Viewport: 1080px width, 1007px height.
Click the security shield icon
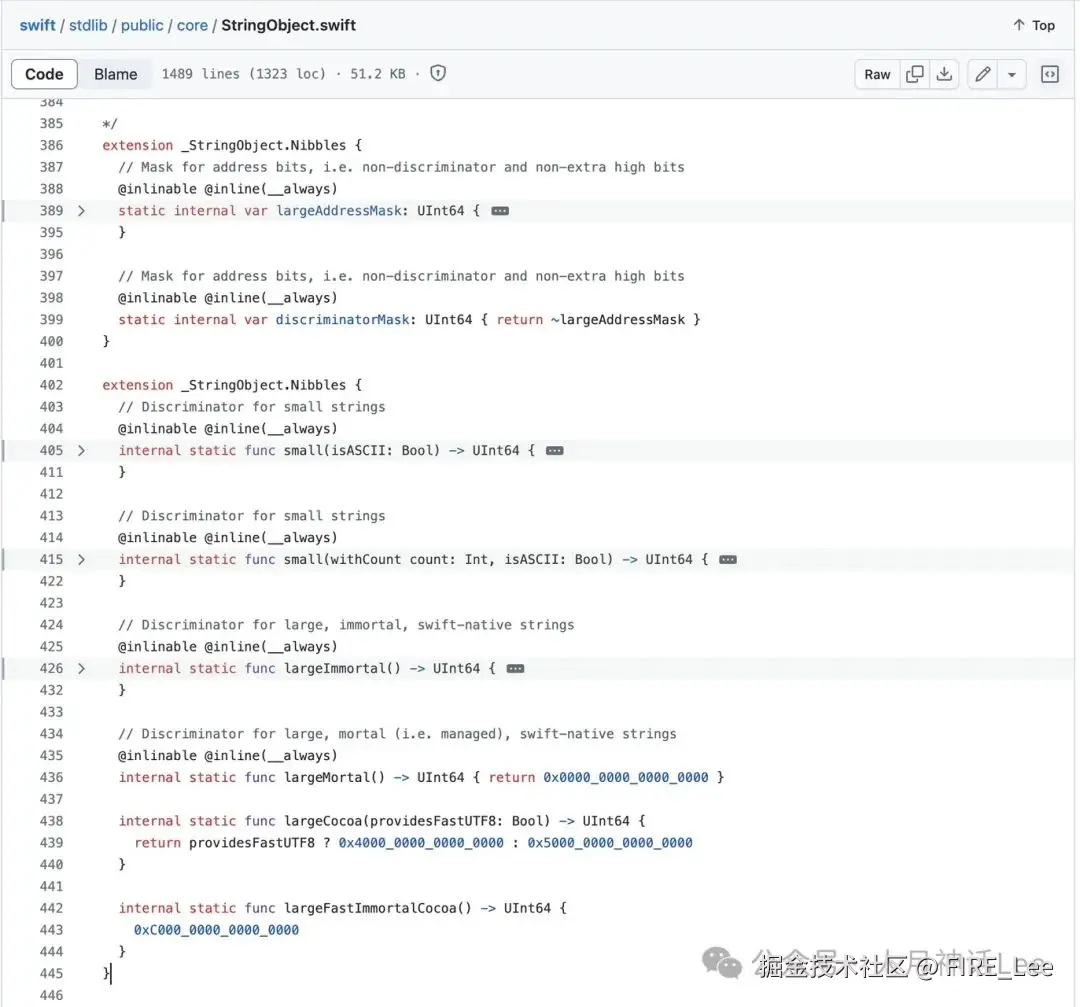click(x=438, y=73)
